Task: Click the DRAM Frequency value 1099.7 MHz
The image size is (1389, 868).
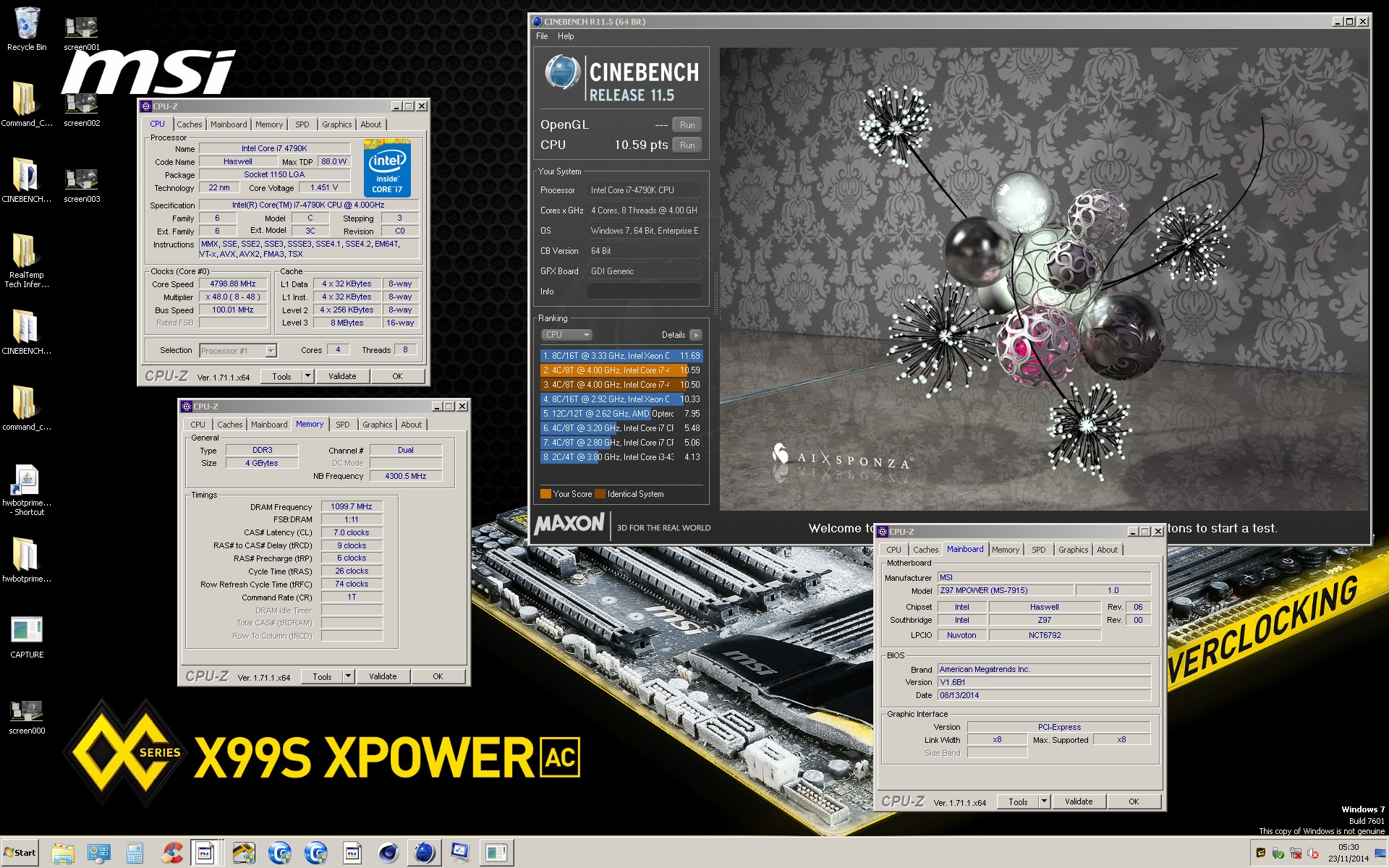Action: pos(352,506)
